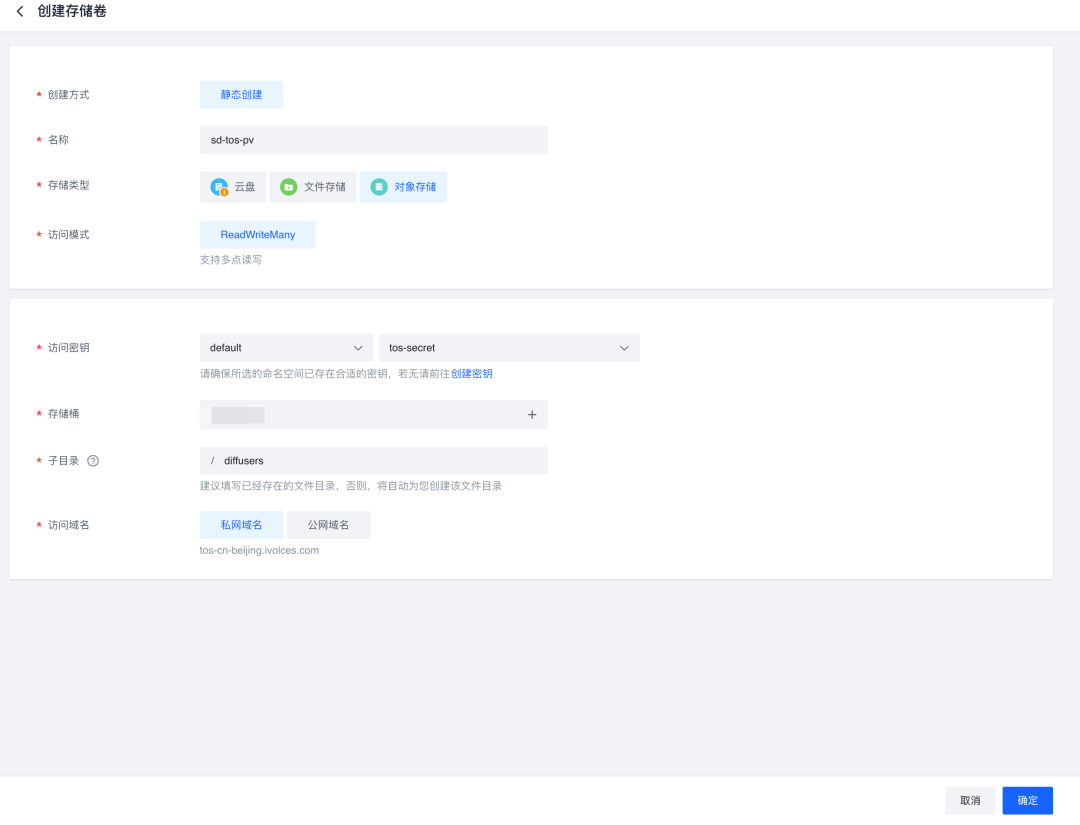Screen dimensions: 1080x825
Task: Click the subdirectory help question mark icon
Action: [93, 461]
